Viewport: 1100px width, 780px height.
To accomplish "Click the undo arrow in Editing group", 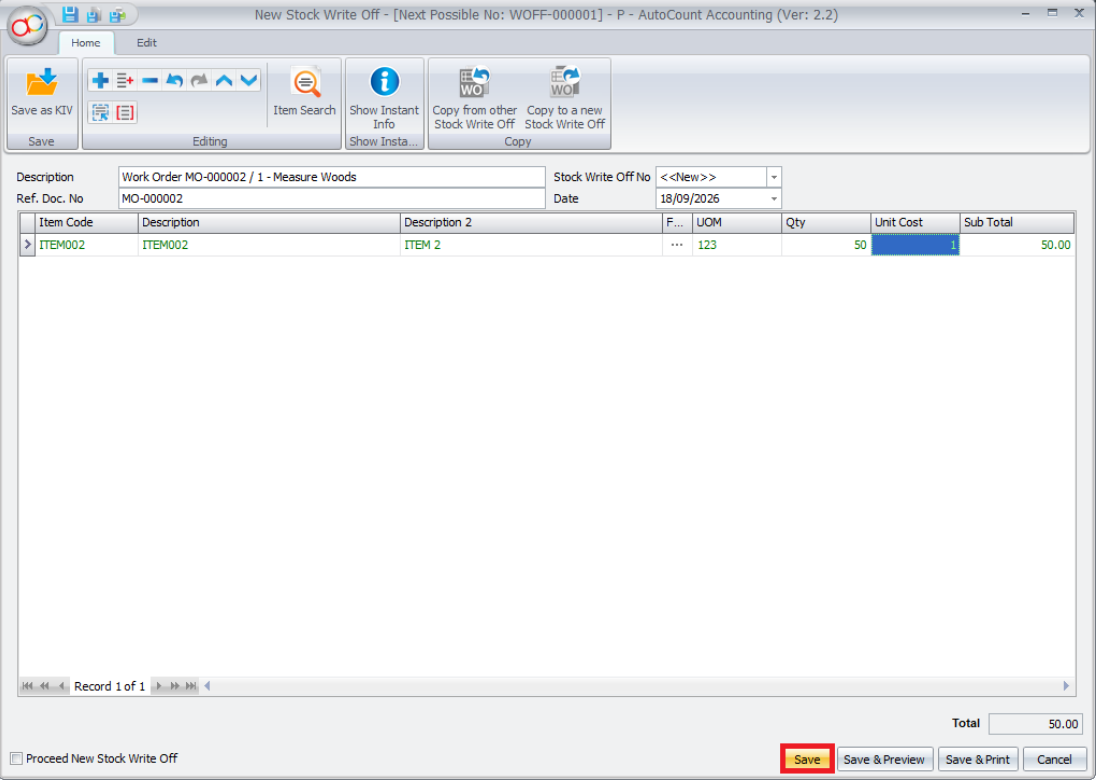I will pos(174,81).
